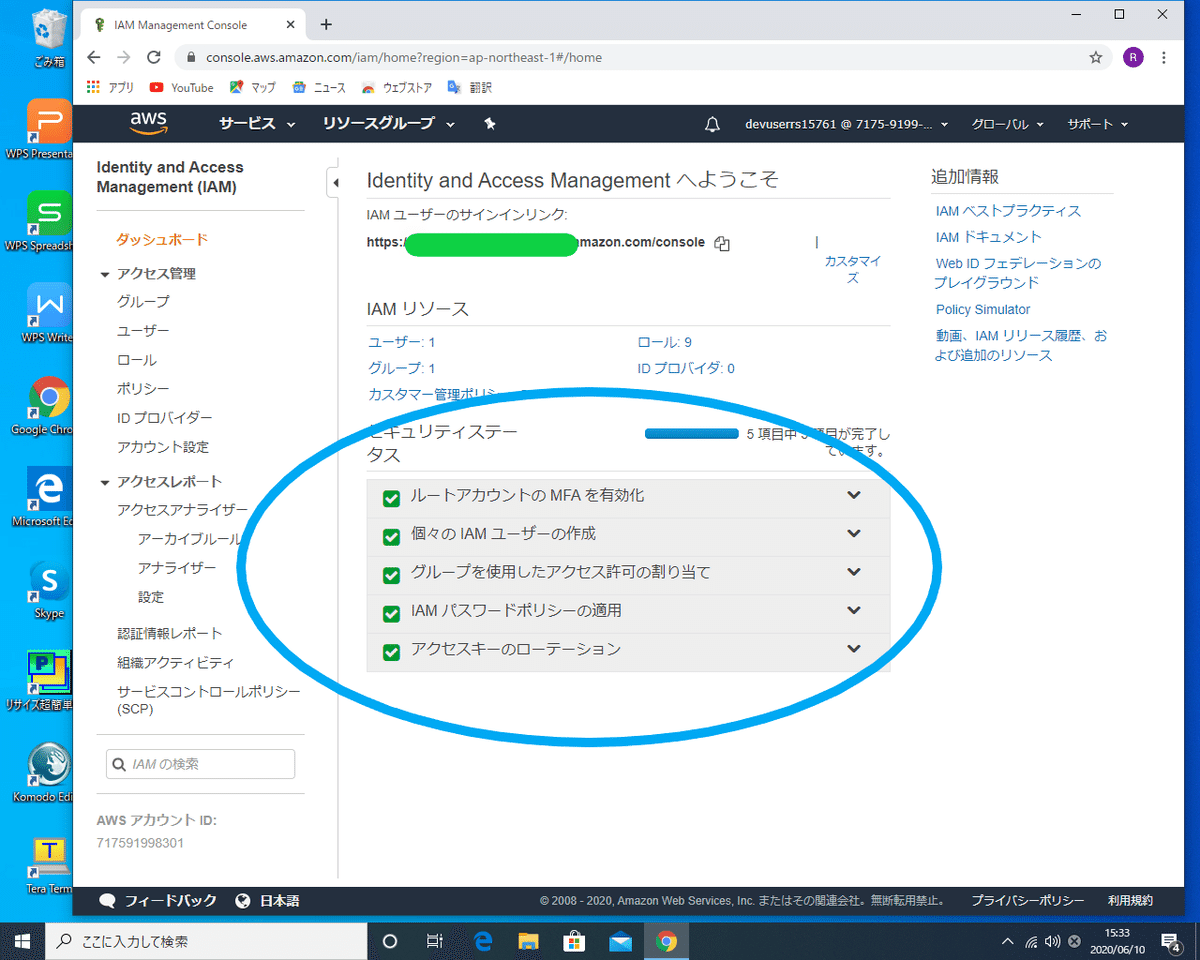Expand the 個々の IAM ユーザーの作成 row chevron
This screenshot has width=1200, height=960.
[854, 533]
